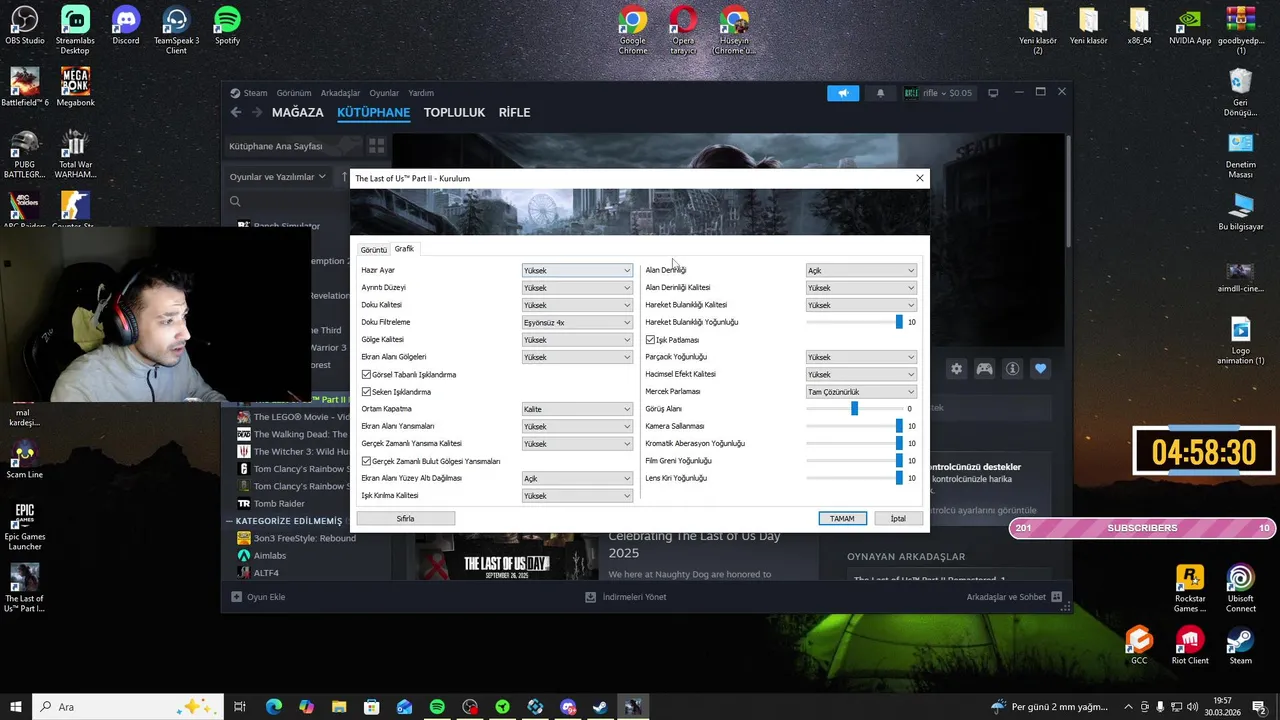Open Mercek Parlaması dropdown

[x=861, y=392]
